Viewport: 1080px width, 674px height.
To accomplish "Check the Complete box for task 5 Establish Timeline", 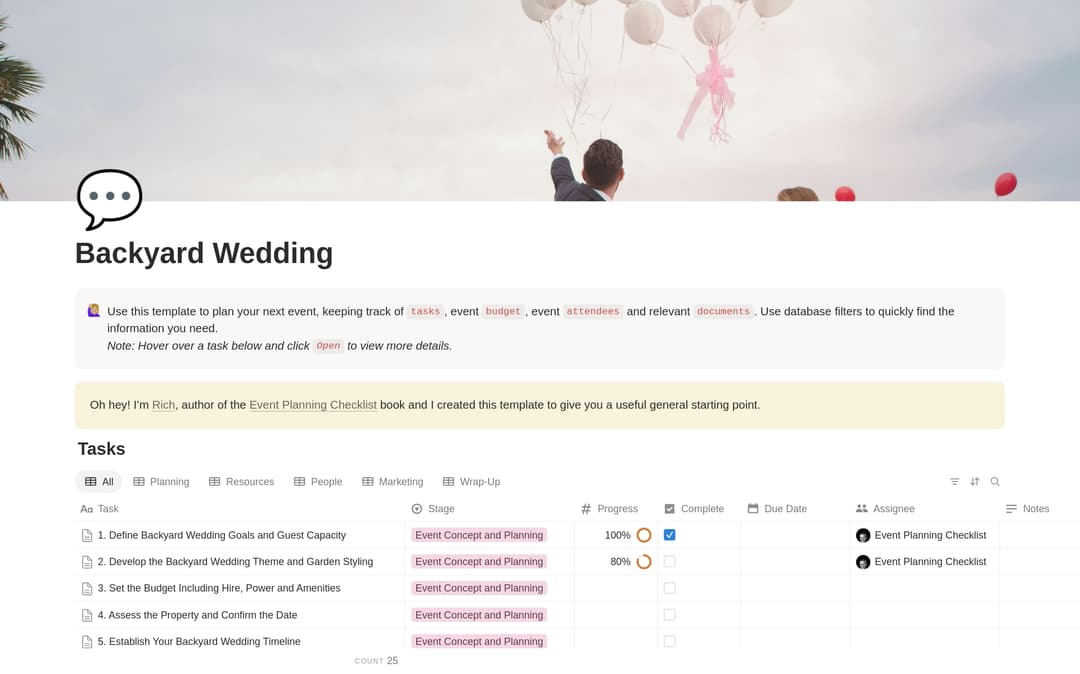I will click(669, 642).
